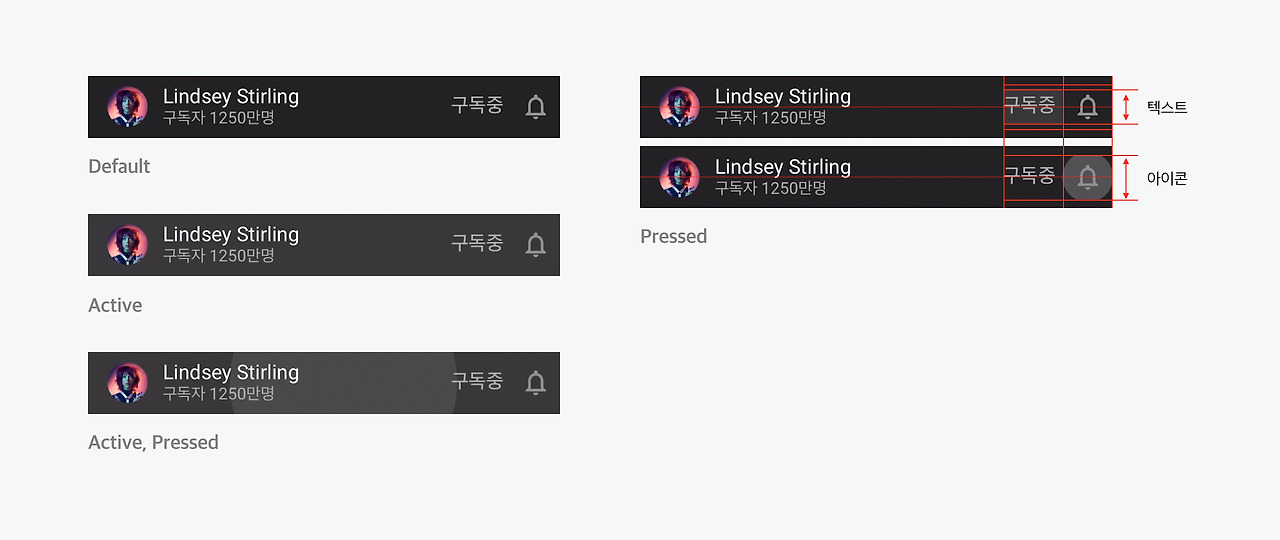Click the channel avatar in the lower Pressed row
1280x540 pixels.
[679, 177]
